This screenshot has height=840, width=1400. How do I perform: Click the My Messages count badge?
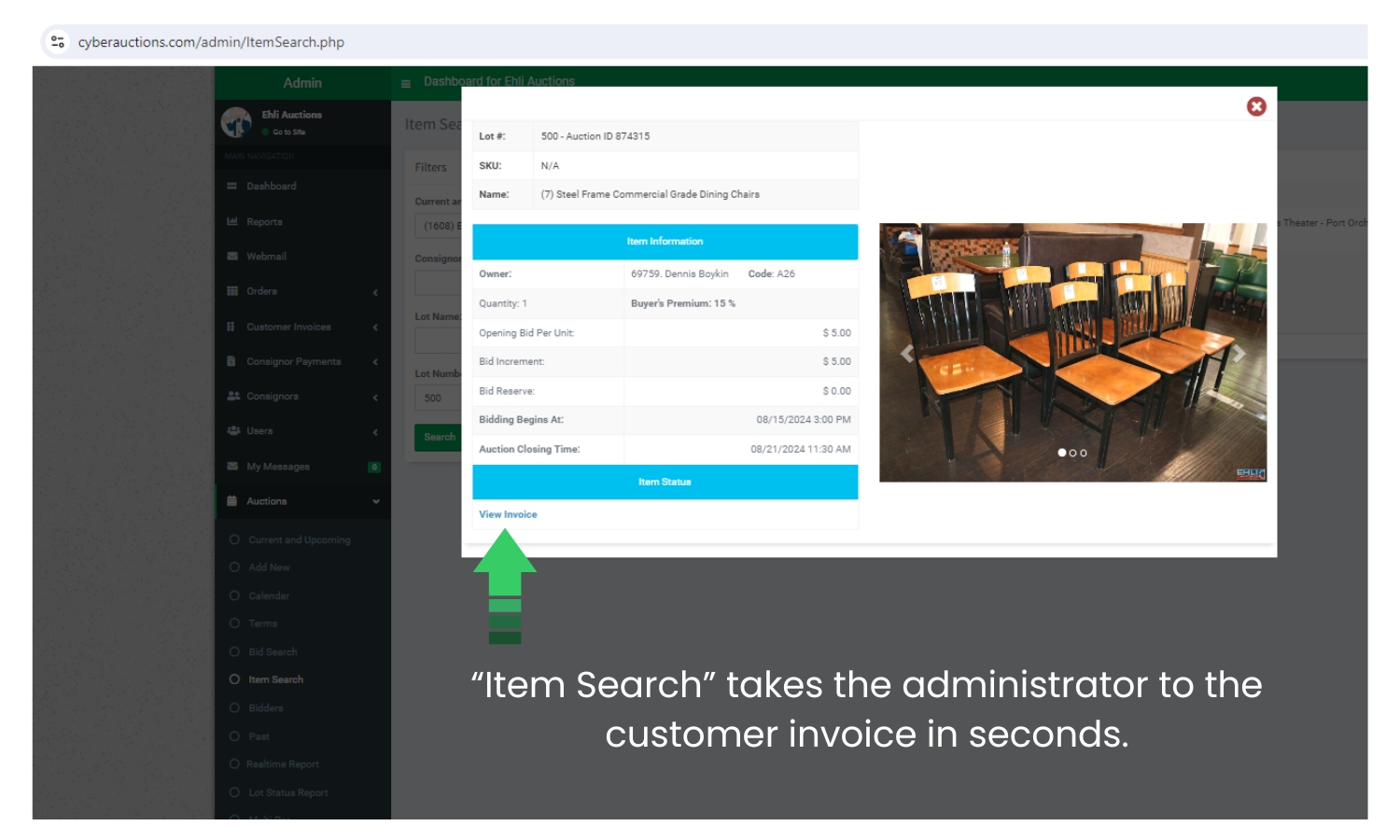tap(374, 467)
